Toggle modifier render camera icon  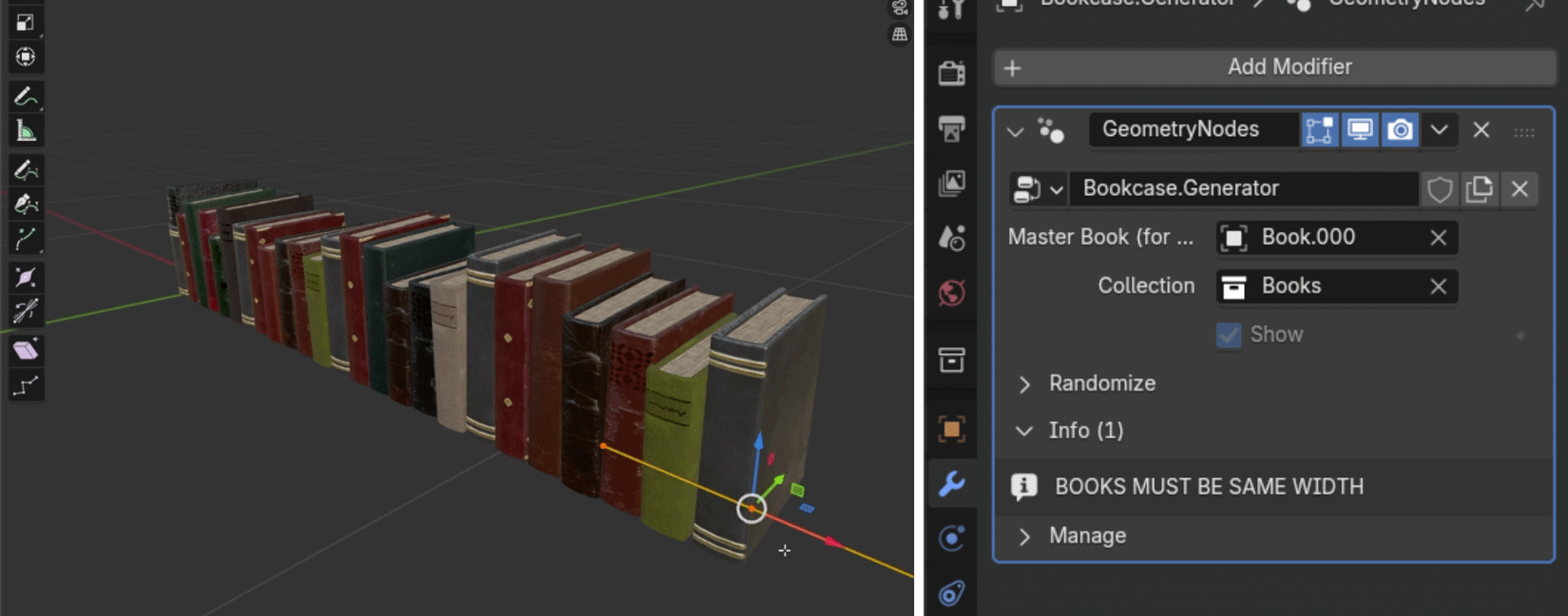pos(1400,130)
